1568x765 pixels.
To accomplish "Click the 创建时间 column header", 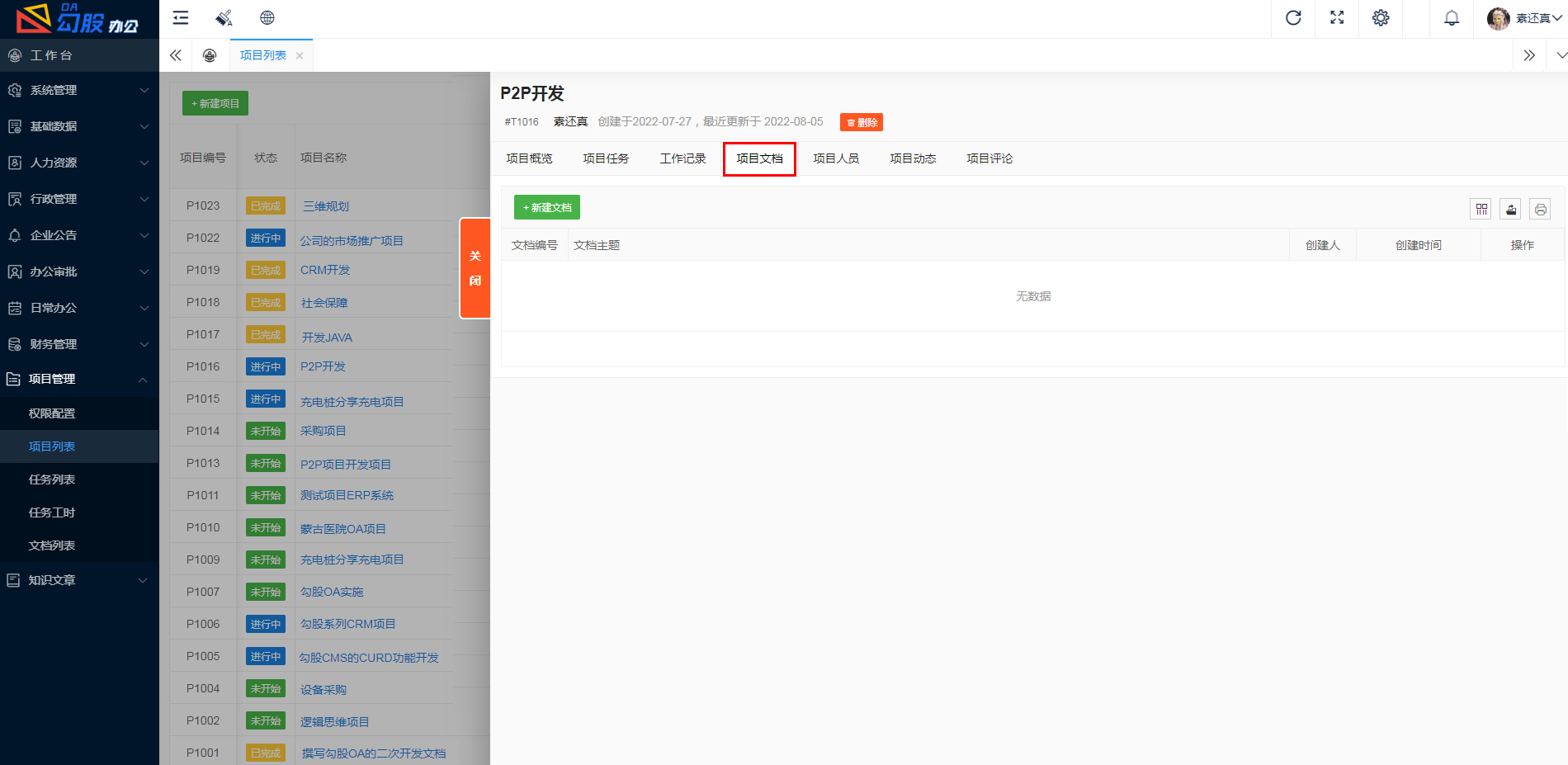I will [x=1418, y=245].
